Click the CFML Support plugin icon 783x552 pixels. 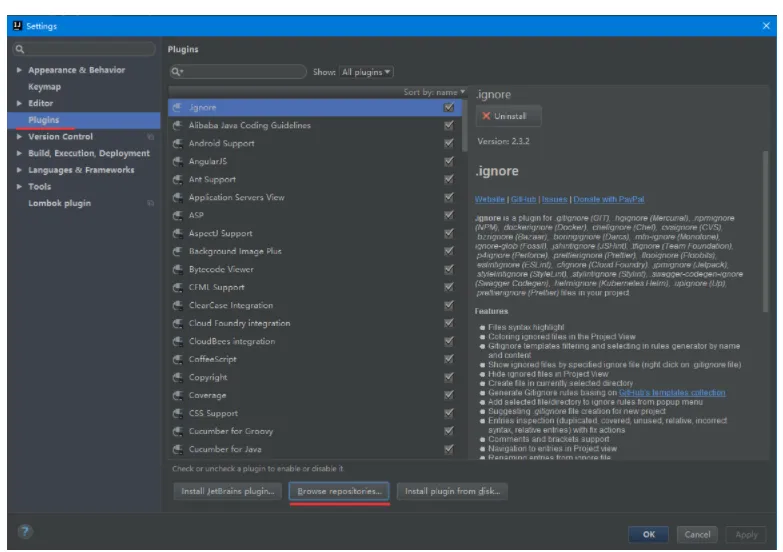(177, 287)
